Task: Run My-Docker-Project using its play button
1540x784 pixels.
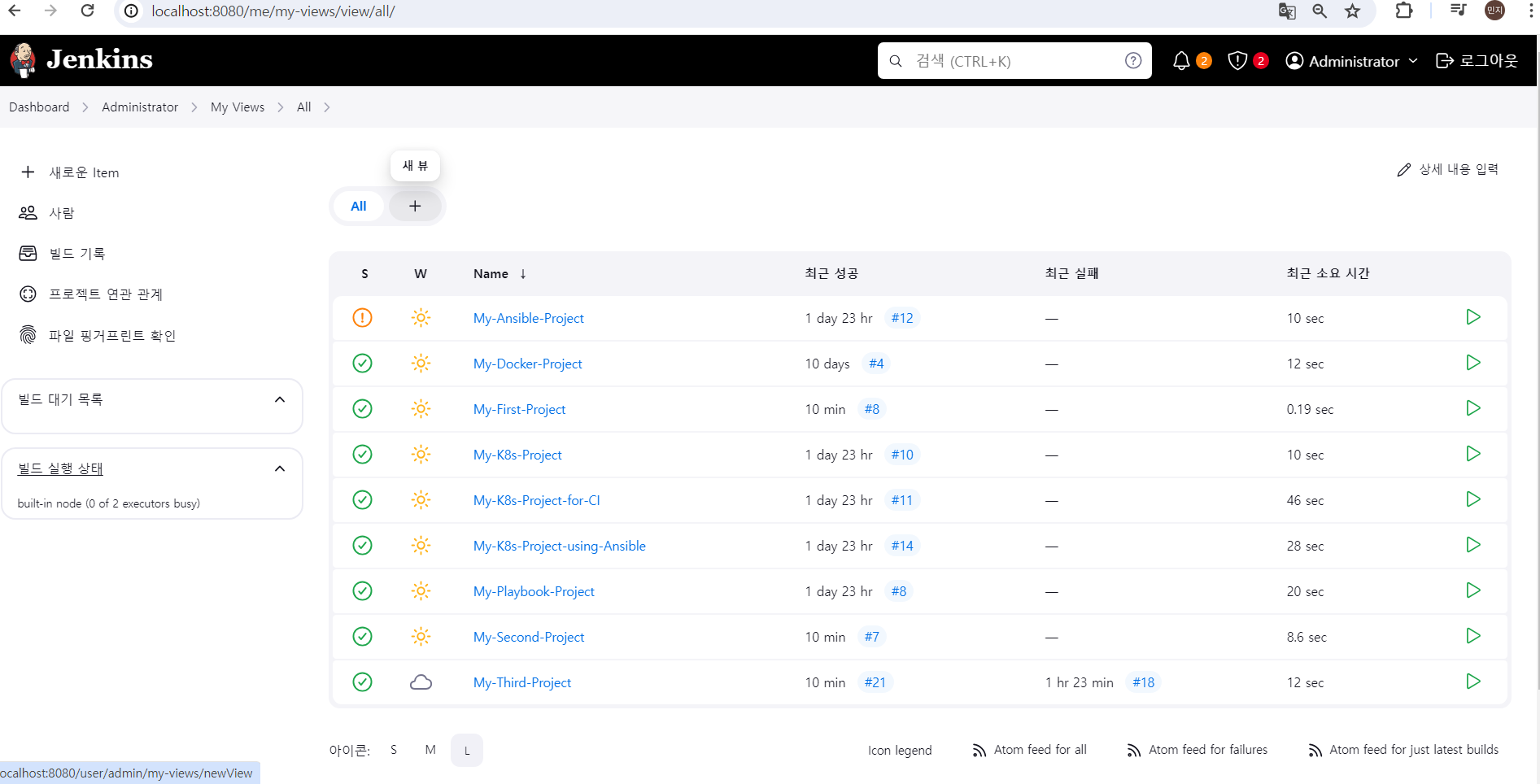Action: [1472, 363]
